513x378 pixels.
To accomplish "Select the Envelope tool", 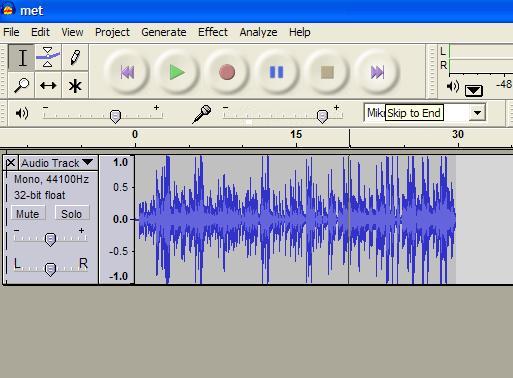I will [x=48, y=58].
